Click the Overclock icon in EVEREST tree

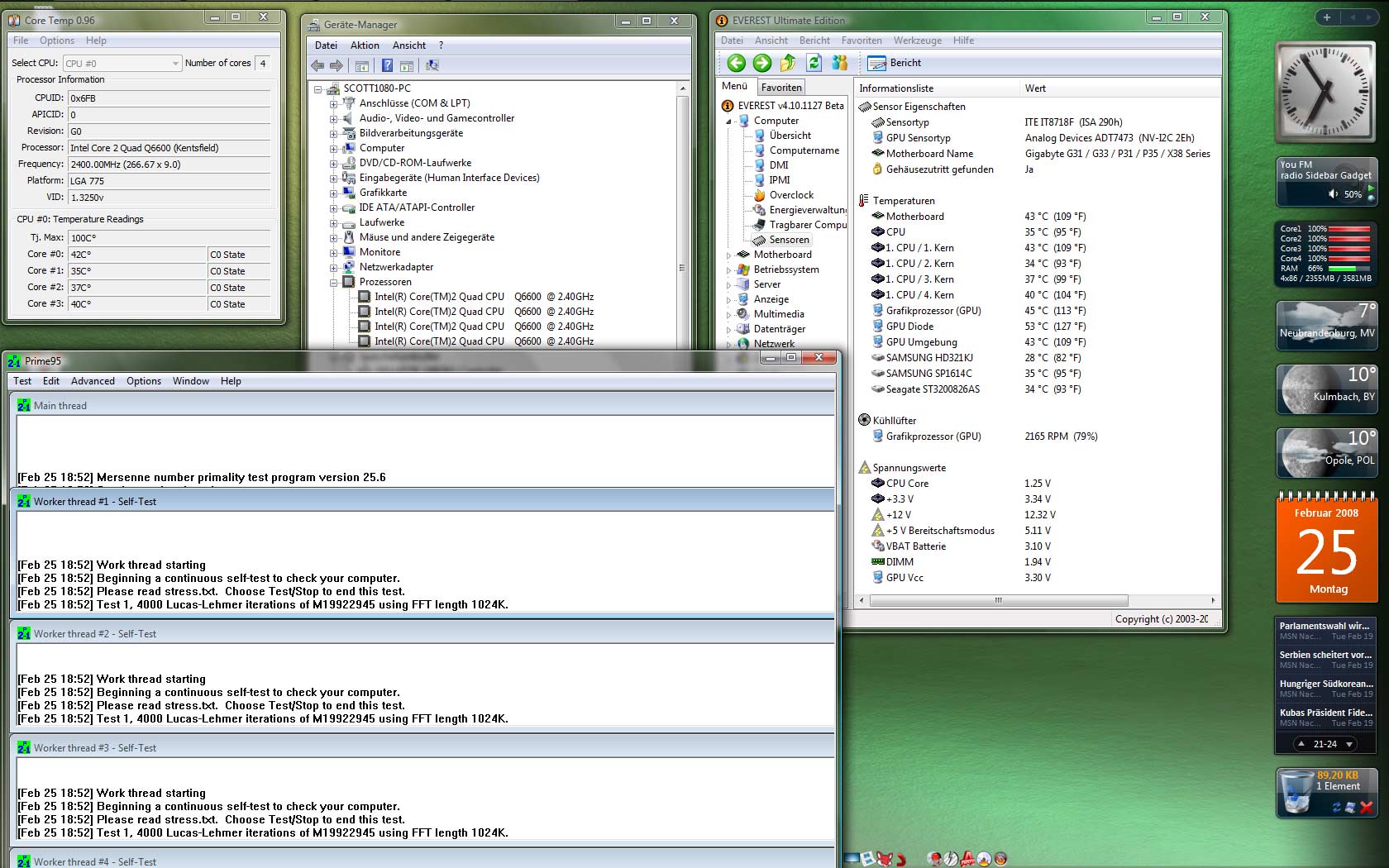[759, 195]
